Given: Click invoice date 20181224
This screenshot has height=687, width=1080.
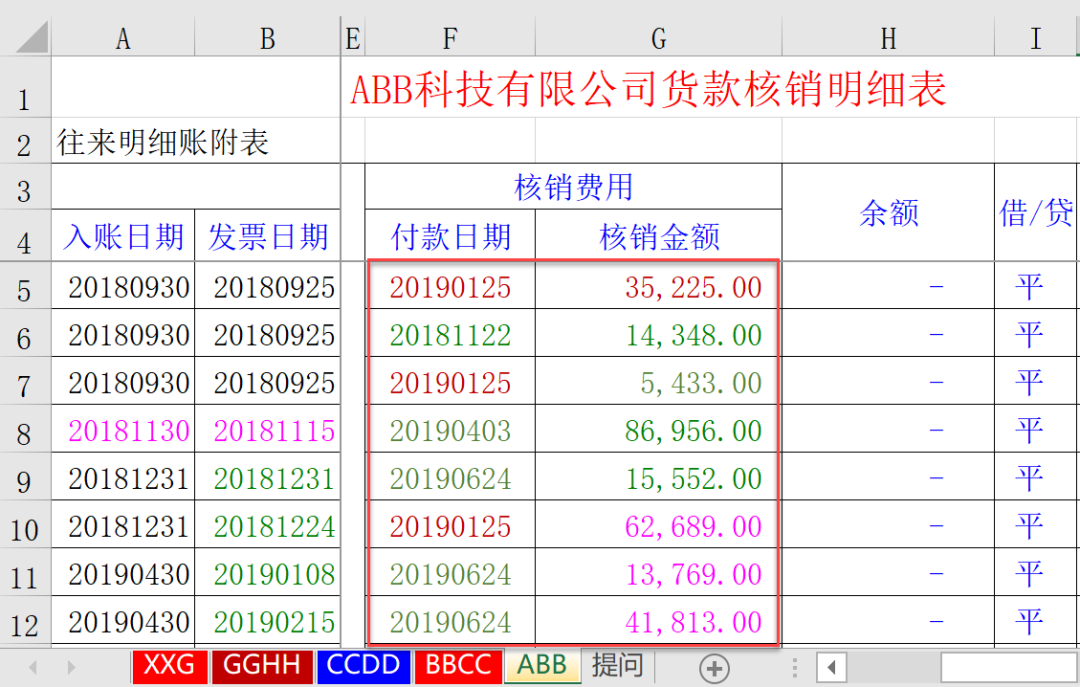Looking at the screenshot, I should point(268,524).
